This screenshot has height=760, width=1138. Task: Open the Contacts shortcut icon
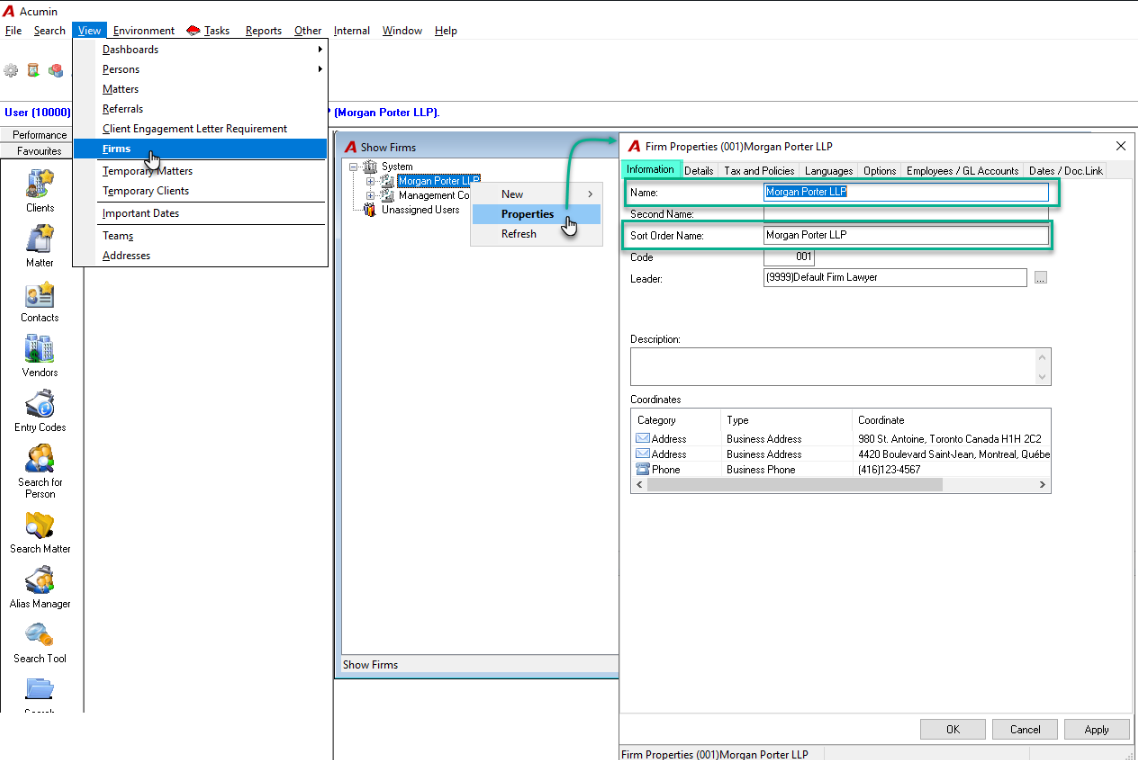40,294
